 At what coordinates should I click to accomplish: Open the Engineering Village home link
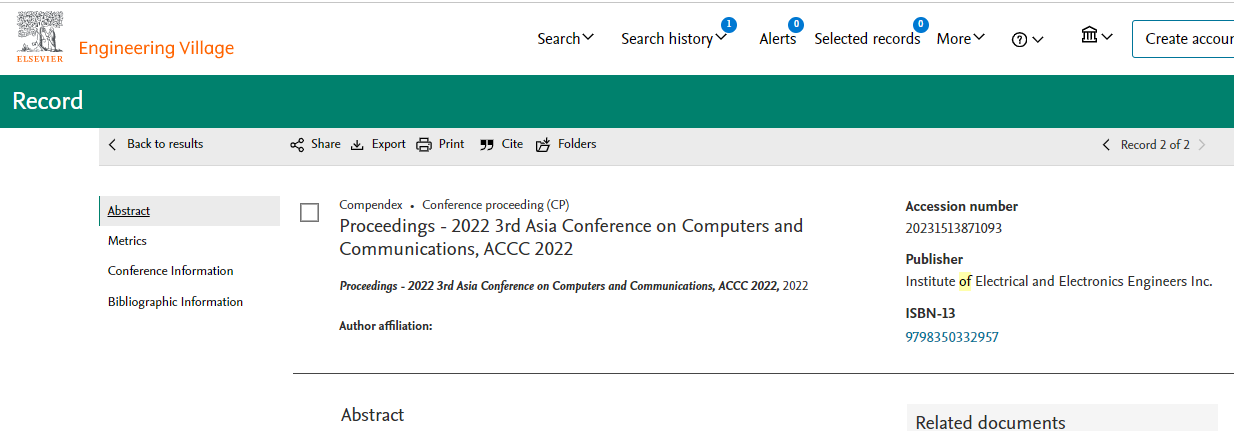156,48
